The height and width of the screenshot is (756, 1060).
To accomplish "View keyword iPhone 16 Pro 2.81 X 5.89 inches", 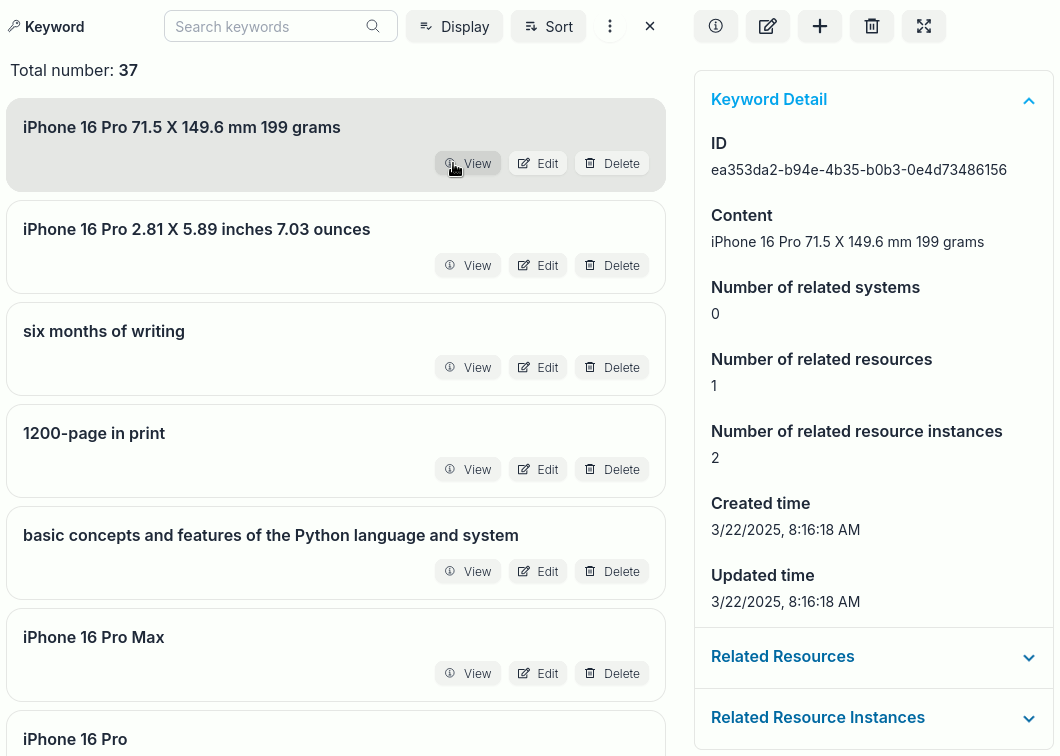I will [468, 266].
